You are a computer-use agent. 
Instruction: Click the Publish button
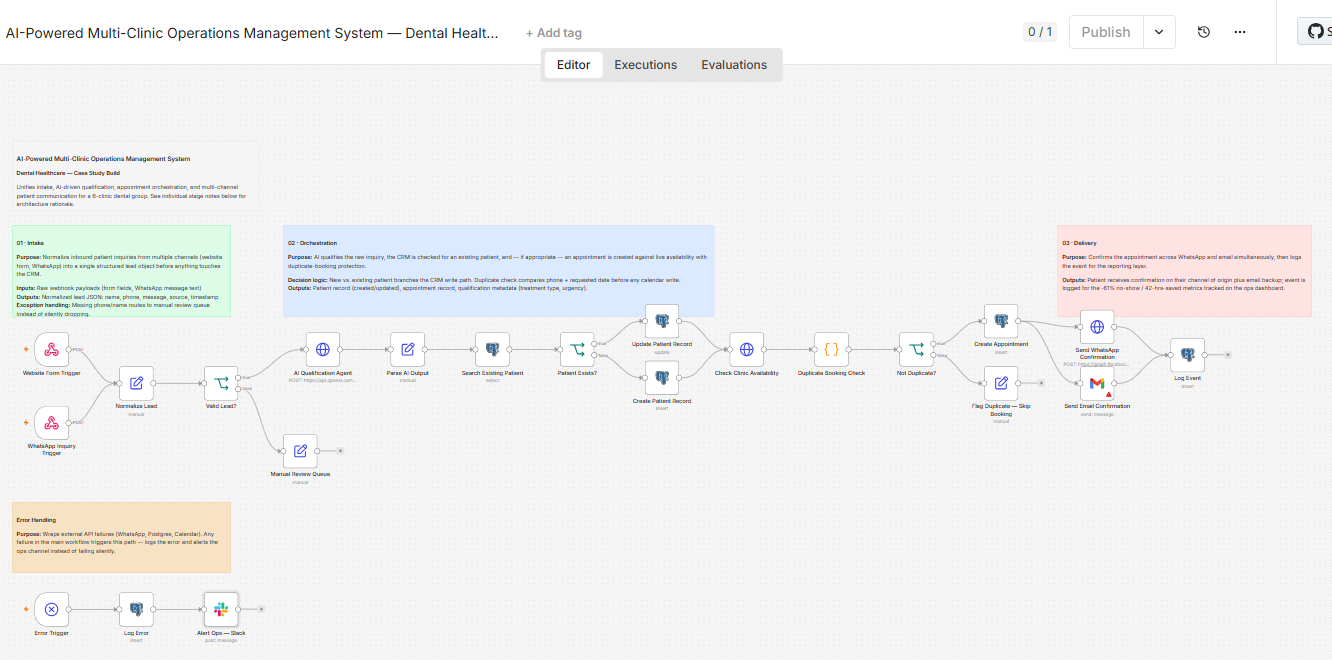coord(1106,32)
